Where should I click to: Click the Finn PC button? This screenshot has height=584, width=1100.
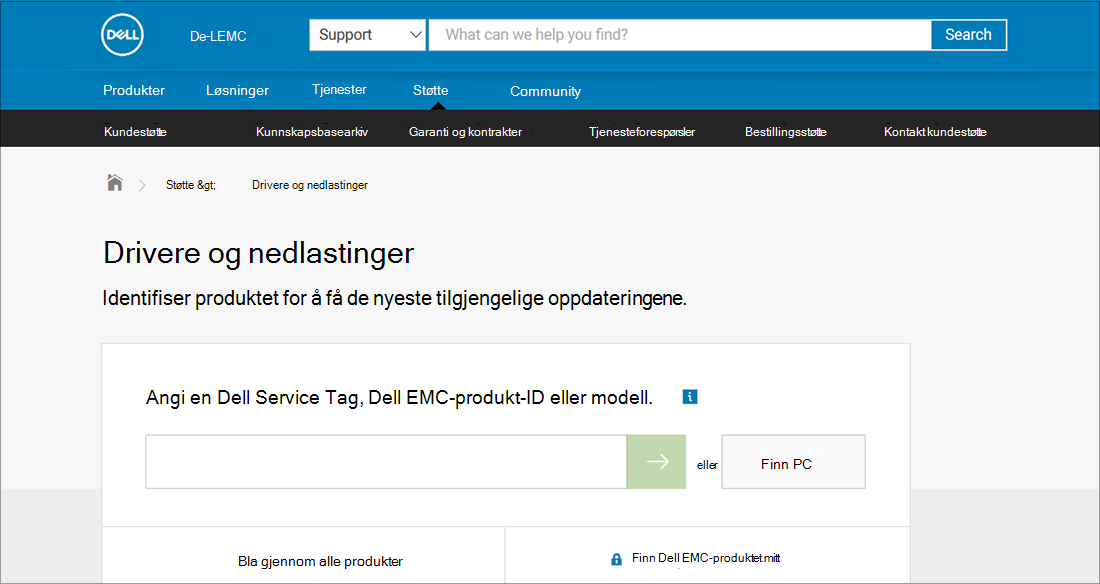(793, 461)
